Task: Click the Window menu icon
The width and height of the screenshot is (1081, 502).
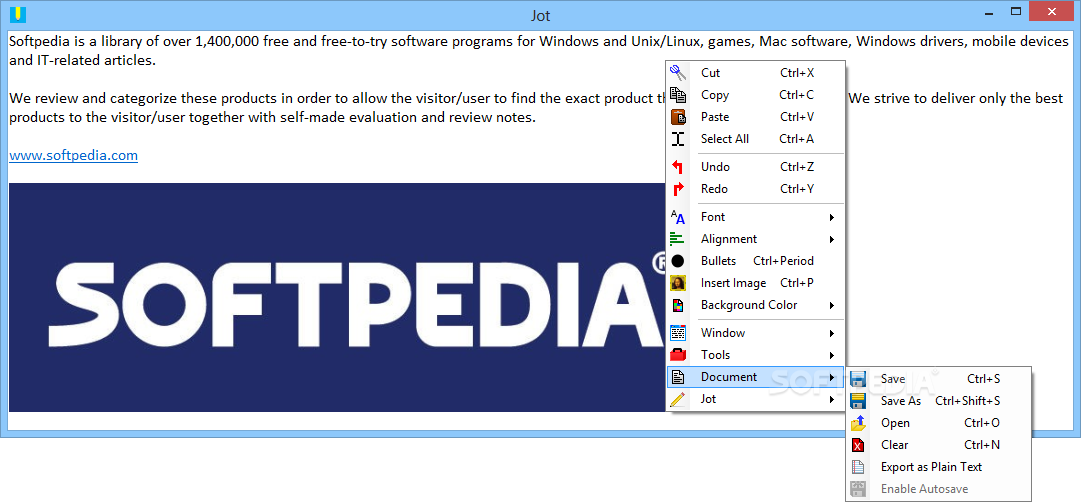Action: tap(678, 333)
